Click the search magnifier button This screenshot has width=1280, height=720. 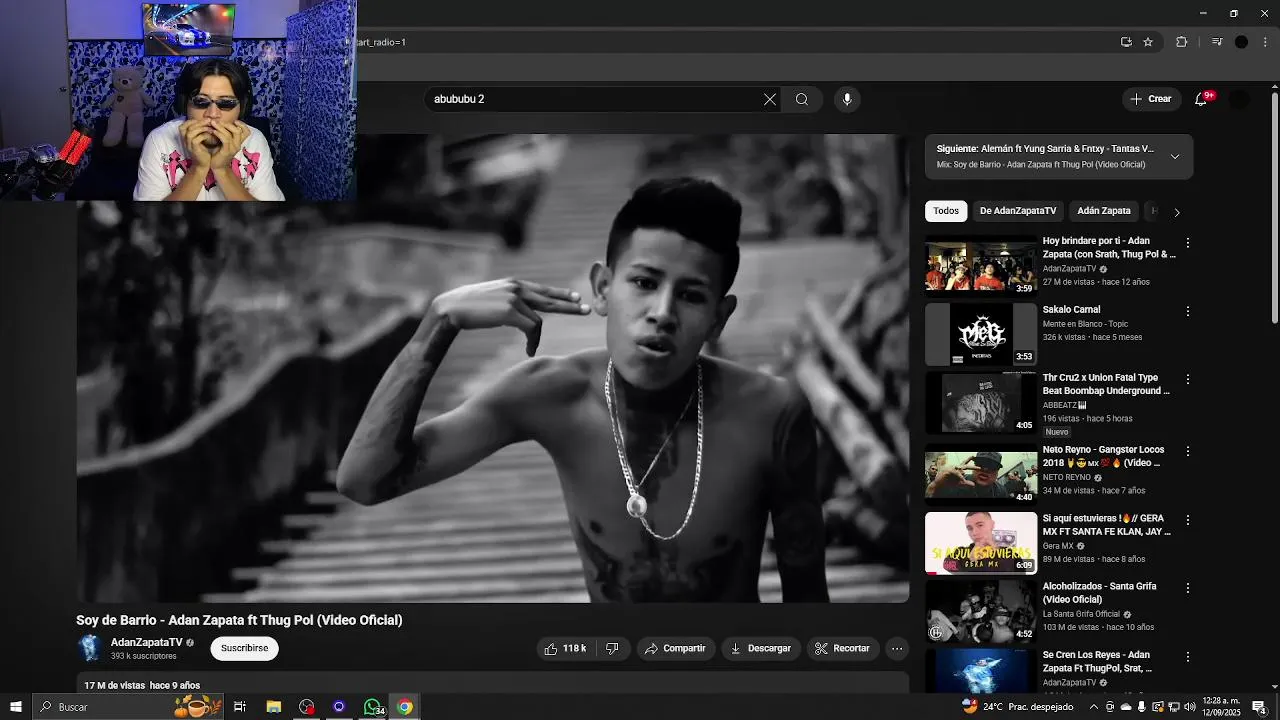802,99
